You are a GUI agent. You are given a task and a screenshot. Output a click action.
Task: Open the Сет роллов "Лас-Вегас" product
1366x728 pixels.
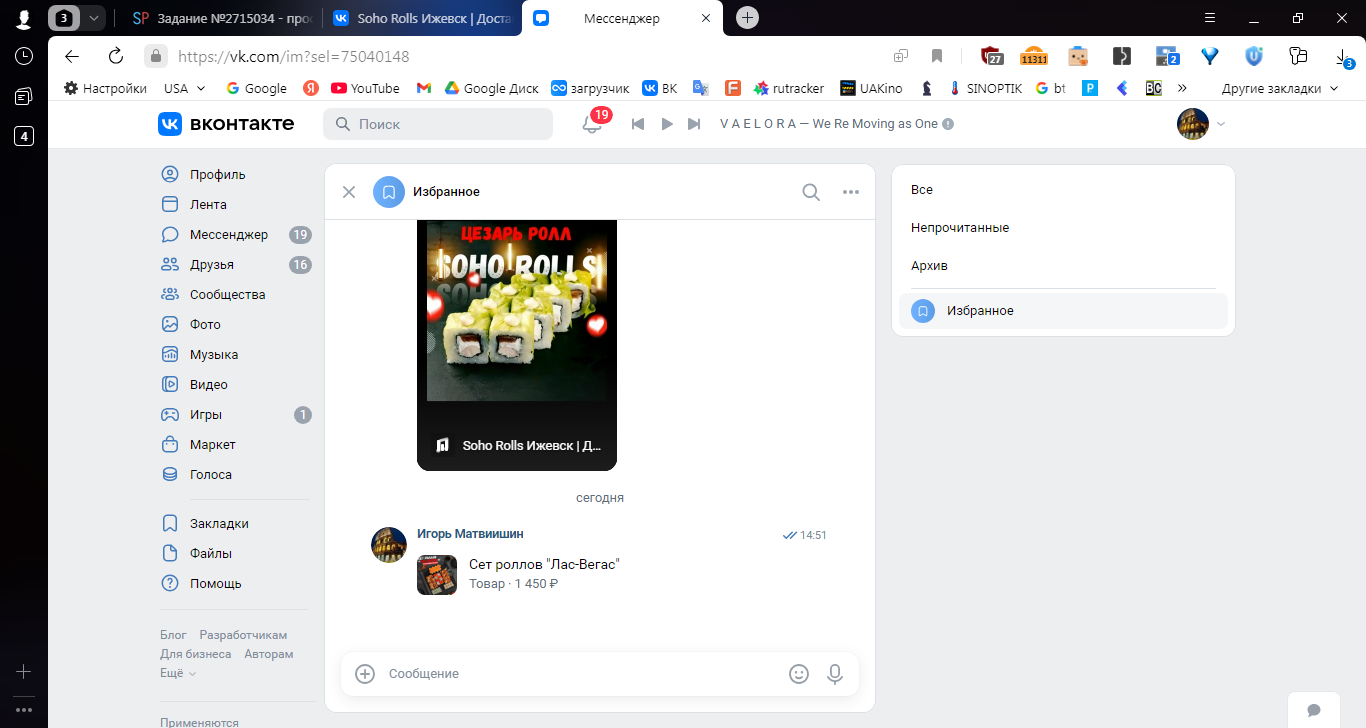(544, 565)
